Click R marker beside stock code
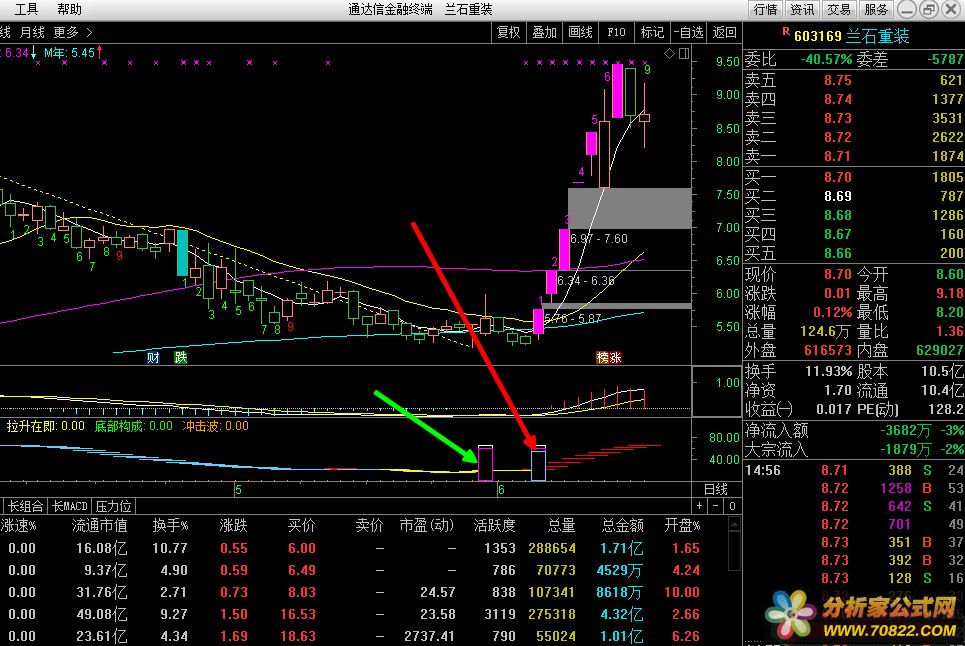This screenshot has width=965, height=646. click(x=786, y=31)
